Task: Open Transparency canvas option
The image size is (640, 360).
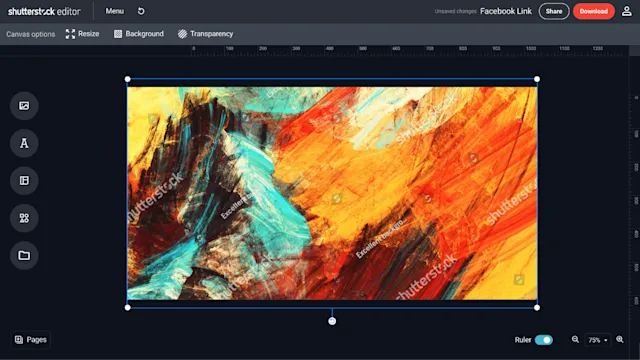Action: point(205,34)
